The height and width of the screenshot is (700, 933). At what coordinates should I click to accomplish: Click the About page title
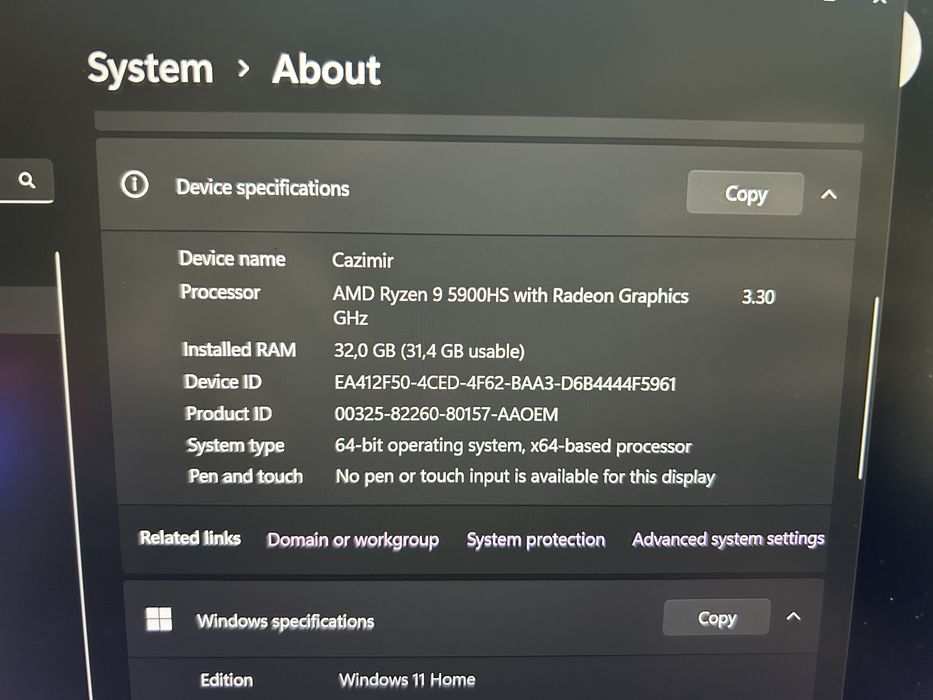tap(326, 70)
